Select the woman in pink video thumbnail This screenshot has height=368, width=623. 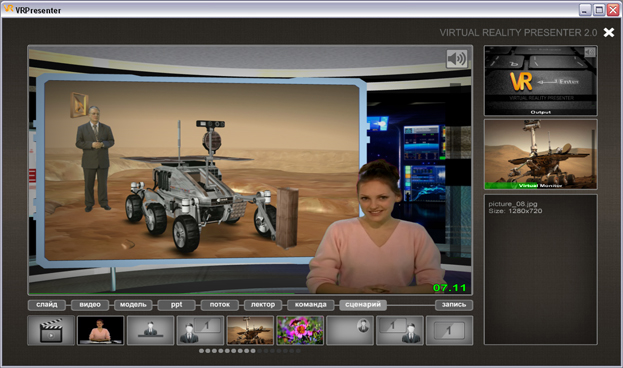tap(101, 330)
